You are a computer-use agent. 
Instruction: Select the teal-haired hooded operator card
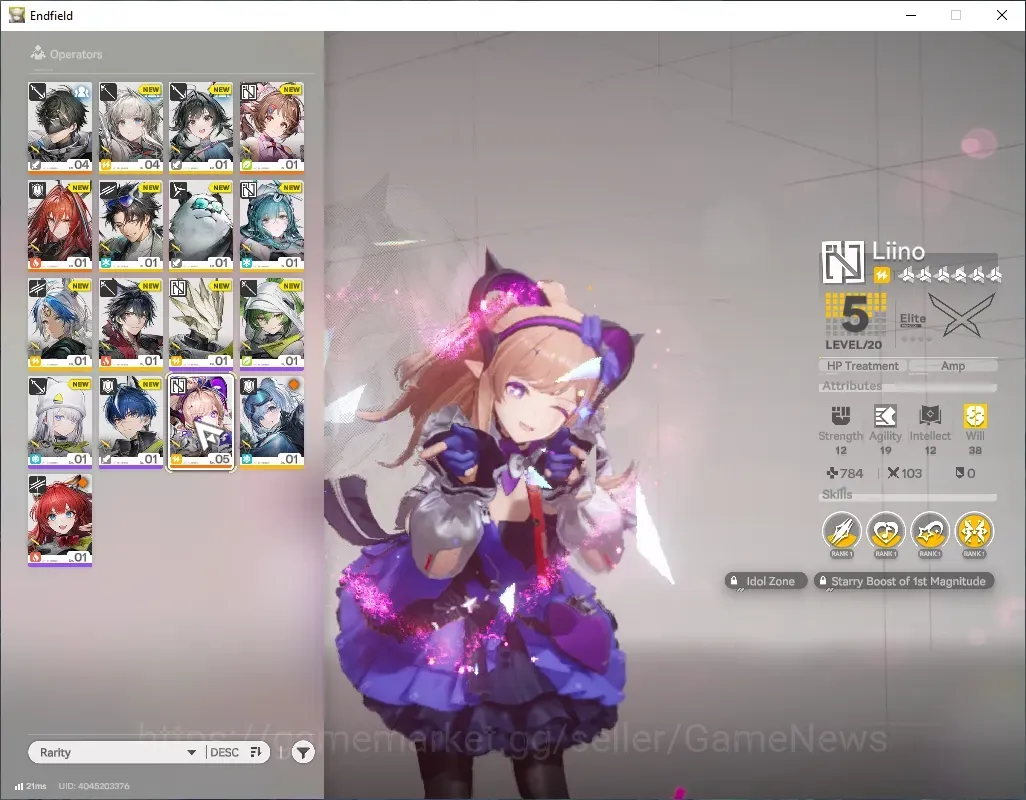pos(272,225)
